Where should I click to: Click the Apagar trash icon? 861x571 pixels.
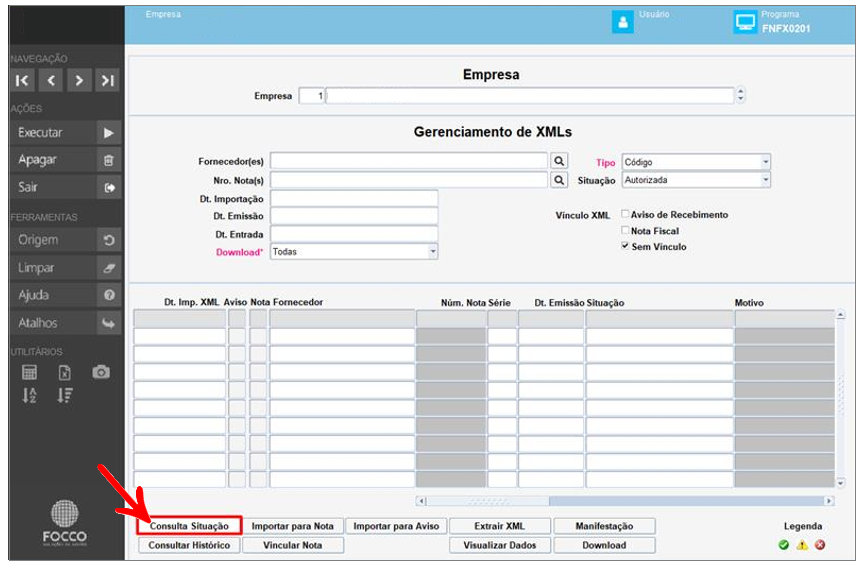(x=109, y=160)
